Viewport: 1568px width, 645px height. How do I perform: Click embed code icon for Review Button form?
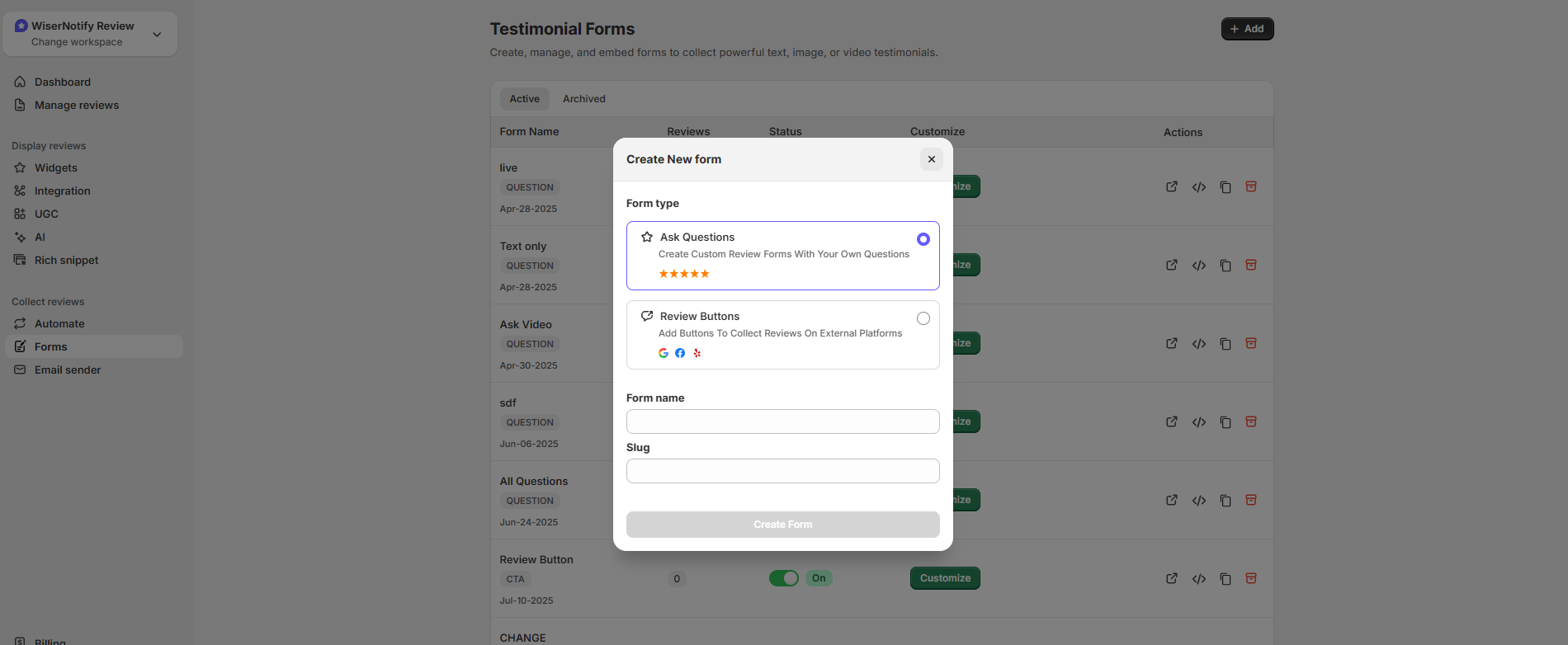(x=1198, y=579)
